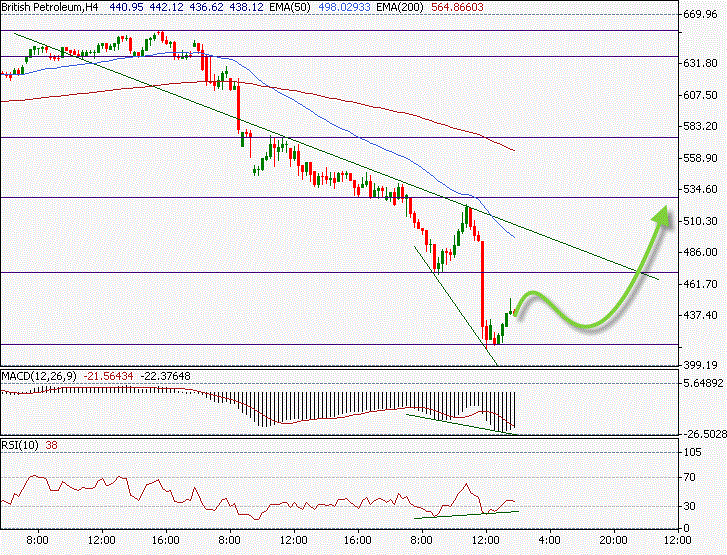Click the open price 440.95
The height and width of the screenshot is (555, 727).
[x=126, y=7]
